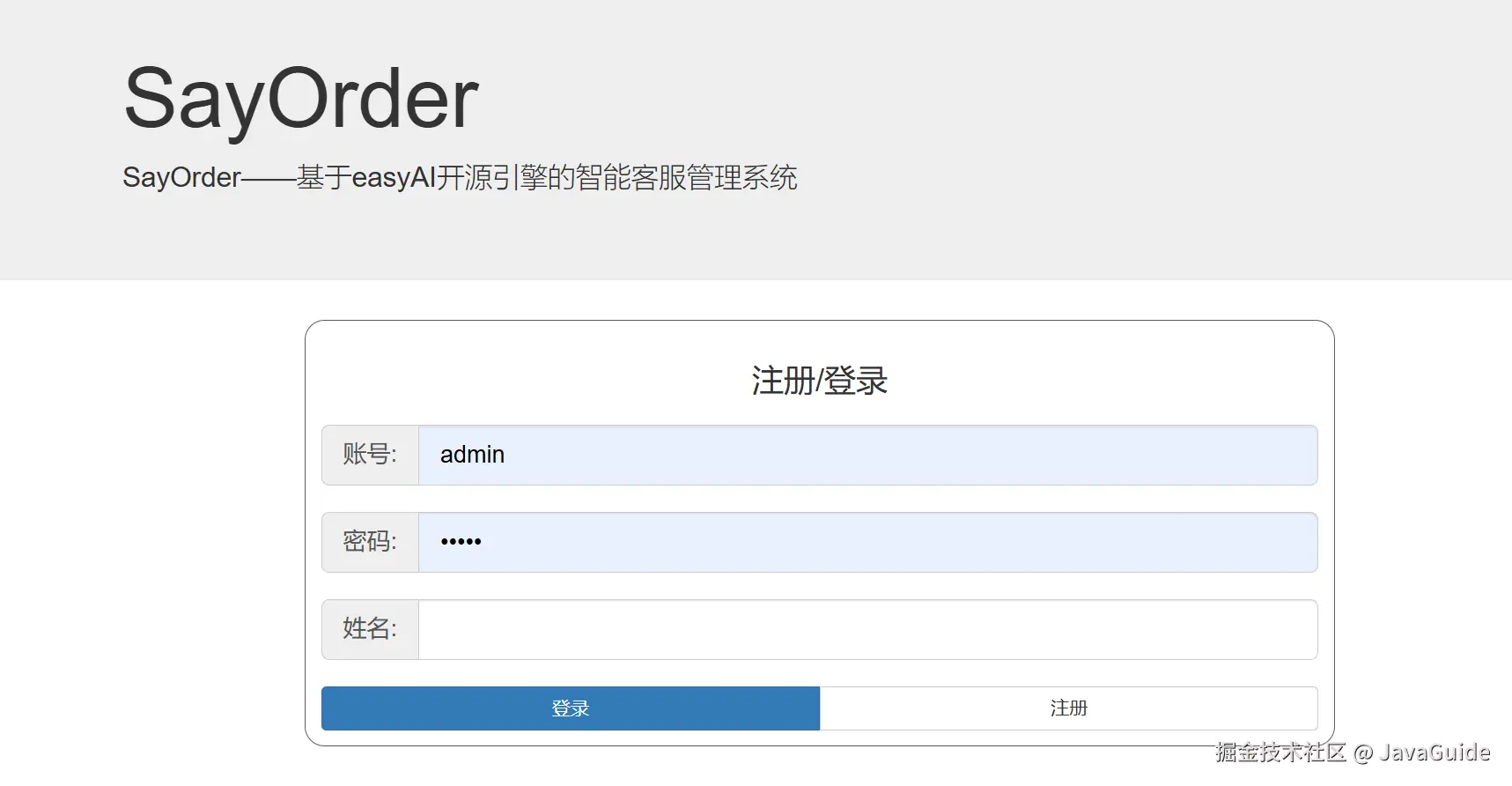Click the 掘金技术社区 watermark text
Image resolution: width=1512 pixels, height=786 pixels.
(1280, 753)
